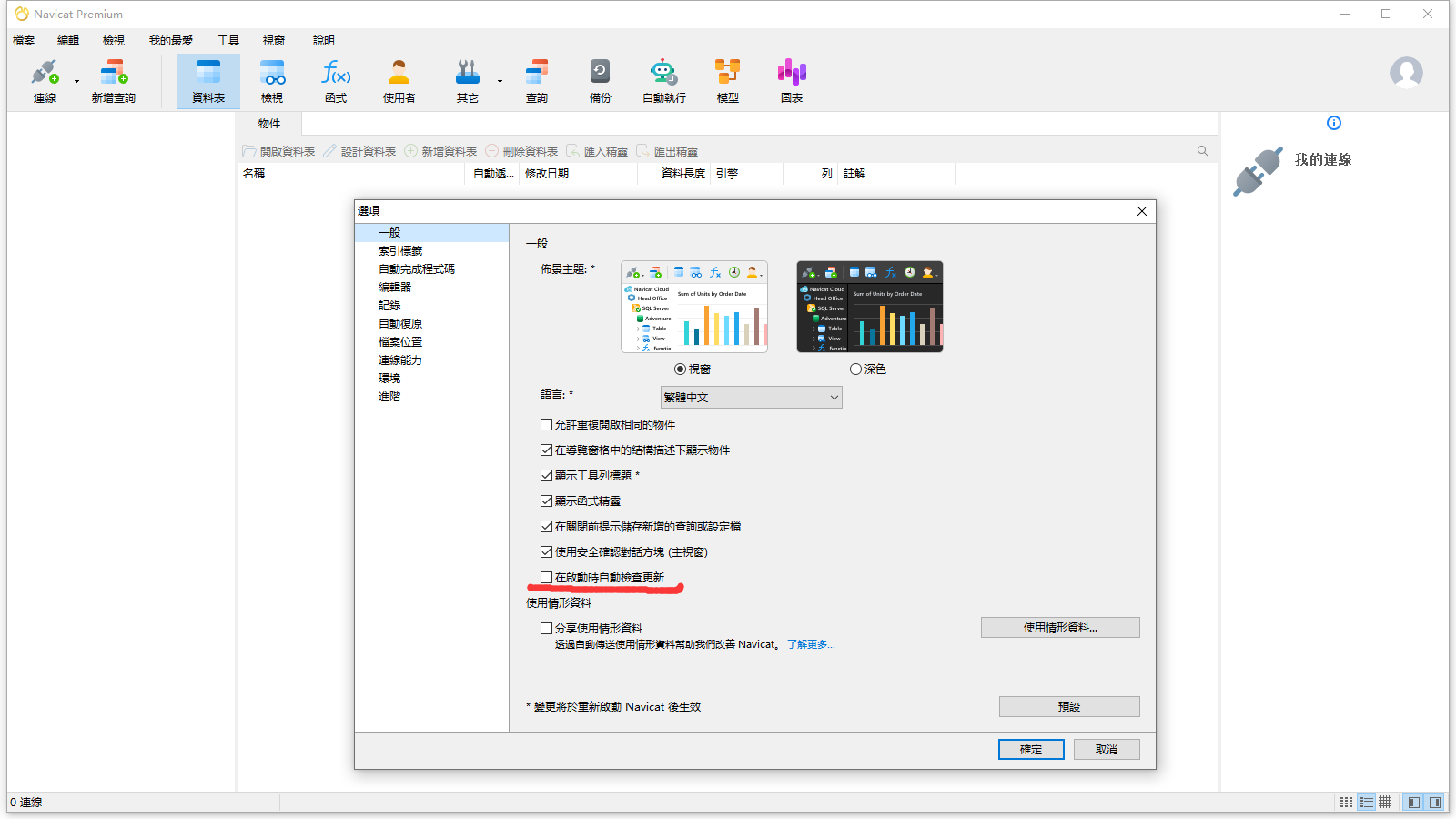This screenshot has width=1456, height=819.
Task: Open the 使用者 user toolbar icon
Action: [399, 81]
